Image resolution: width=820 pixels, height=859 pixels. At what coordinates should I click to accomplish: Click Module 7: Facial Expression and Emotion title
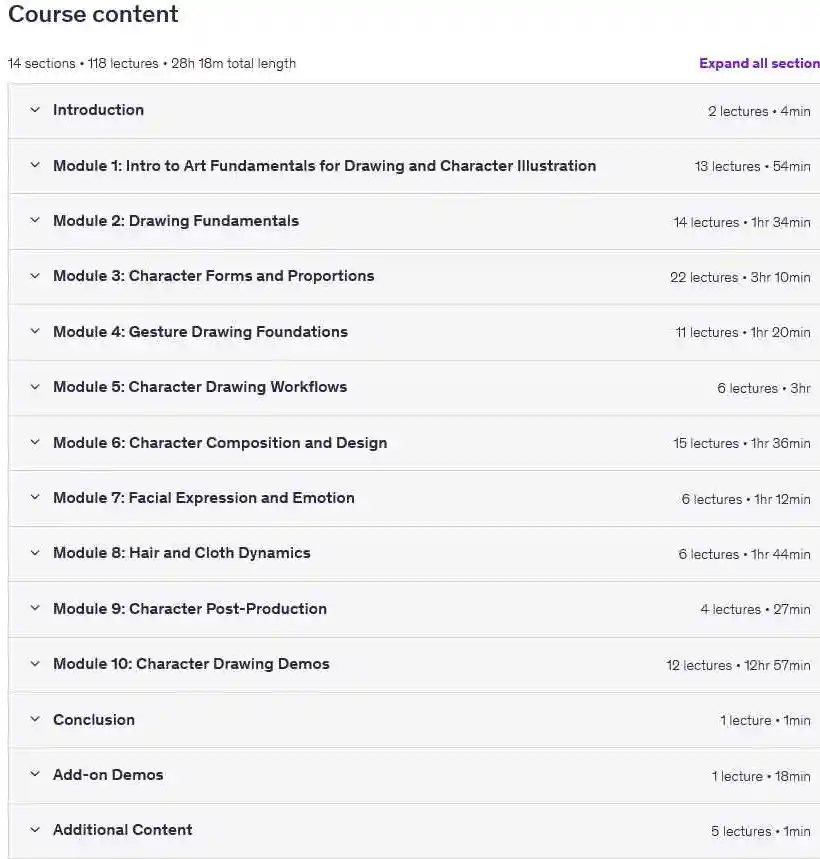coord(204,497)
